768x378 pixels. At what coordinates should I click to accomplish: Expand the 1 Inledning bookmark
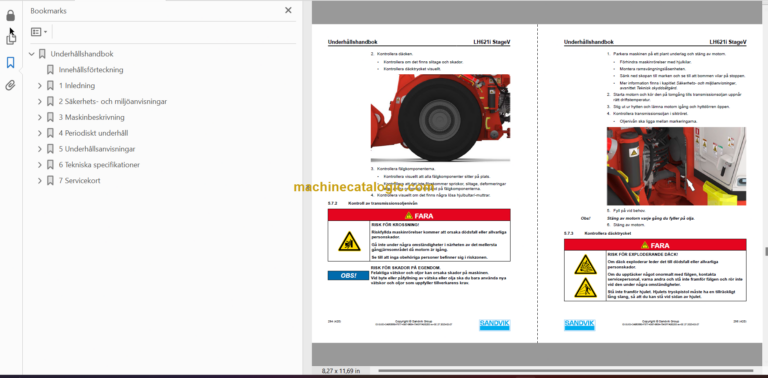(x=40, y=86)
